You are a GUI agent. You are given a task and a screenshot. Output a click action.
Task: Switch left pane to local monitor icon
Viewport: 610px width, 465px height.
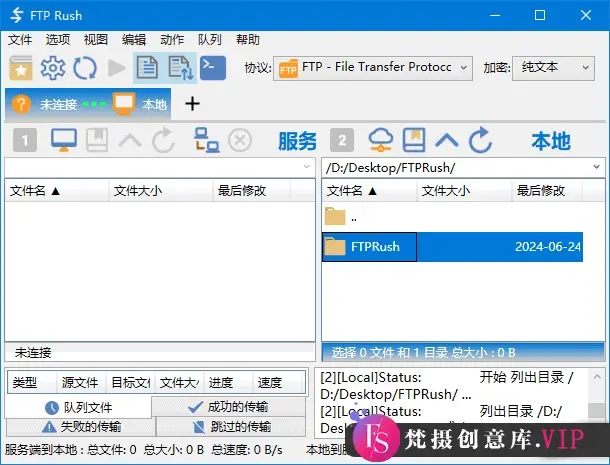pyautogui.click(x=64, y=140)
